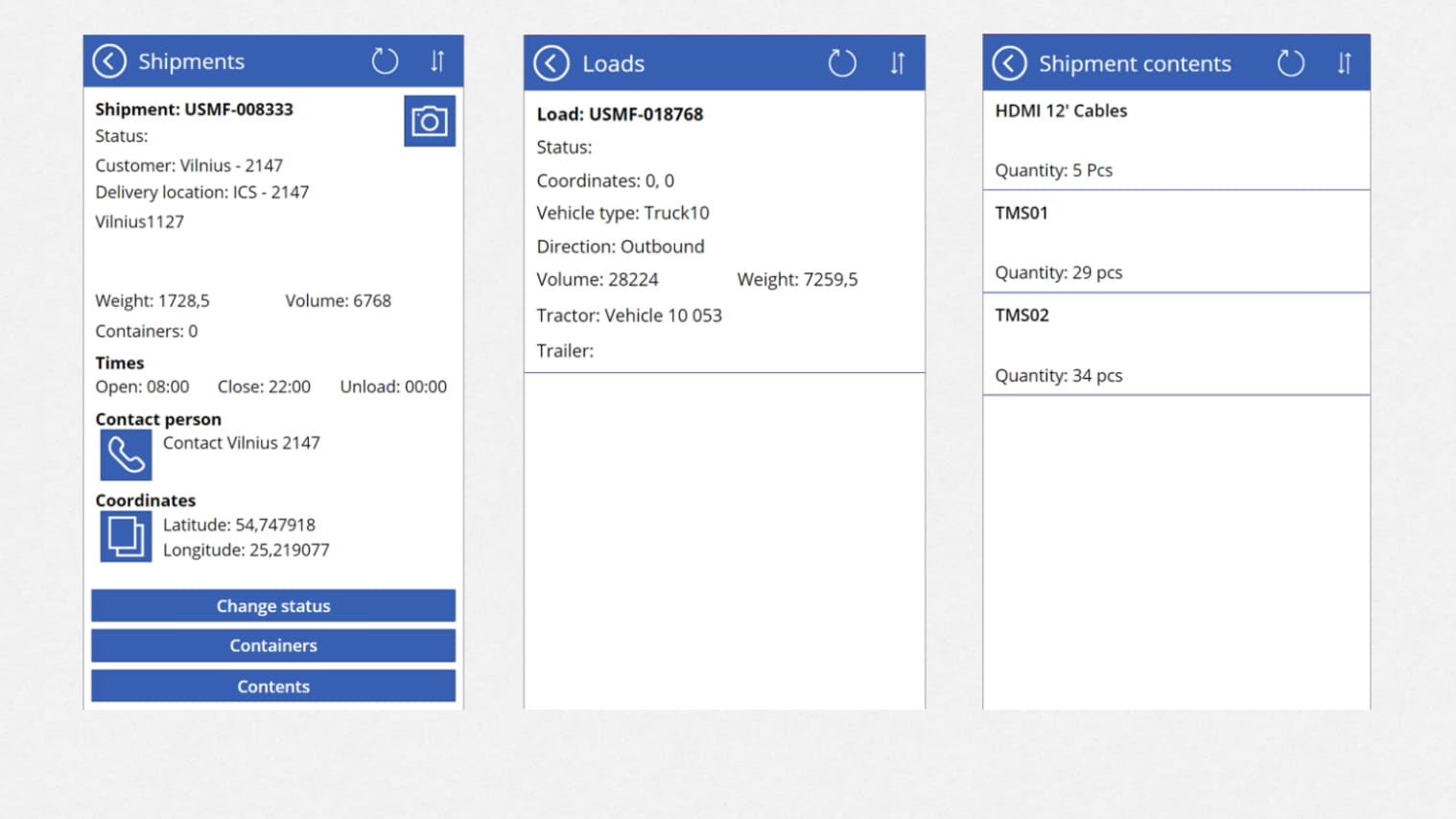Open the Containers view
Viewport: 1456px width, 819px height.
pyautogui.click(x=273, y=645)
